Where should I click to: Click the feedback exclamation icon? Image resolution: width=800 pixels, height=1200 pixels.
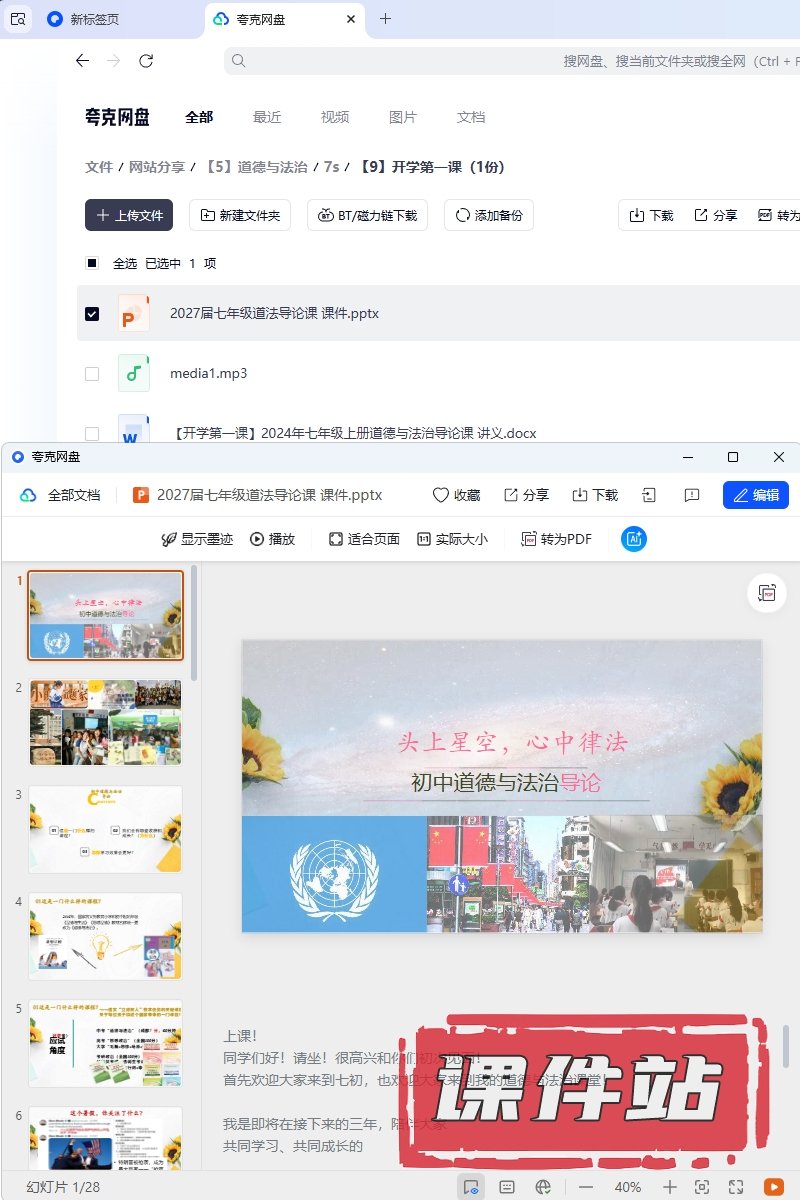click(691, 495)
